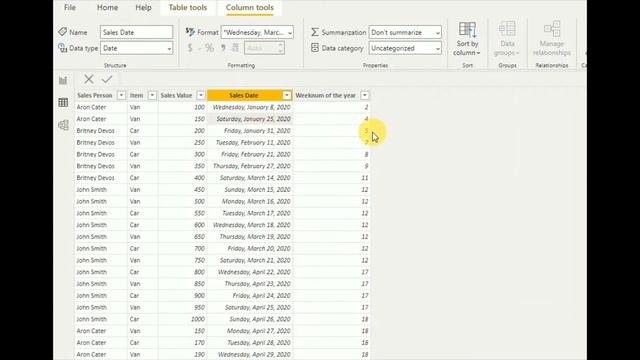The width and height of the screenshot is (640, 360).
Task: Click cell Saturday, March 14, 2020
Action: pos(250,178)
